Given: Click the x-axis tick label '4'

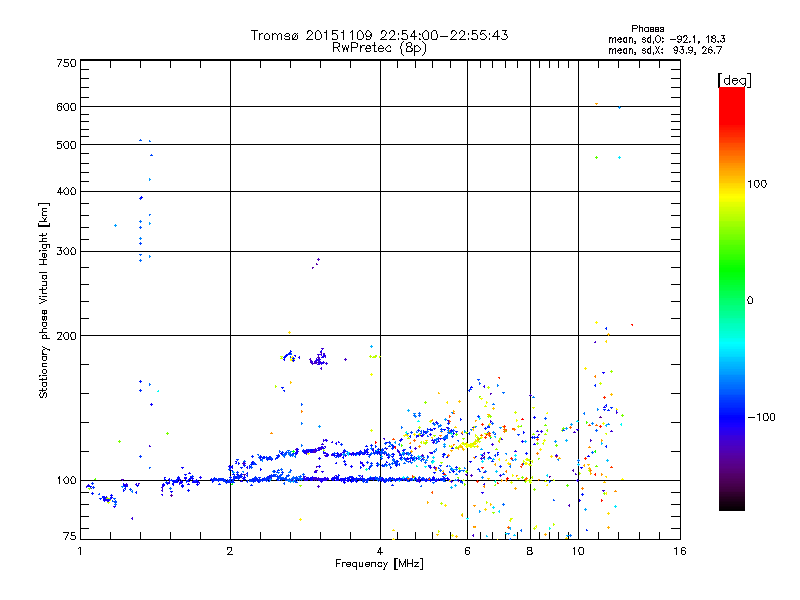Looking at the screenshot, I should [380, 551].
